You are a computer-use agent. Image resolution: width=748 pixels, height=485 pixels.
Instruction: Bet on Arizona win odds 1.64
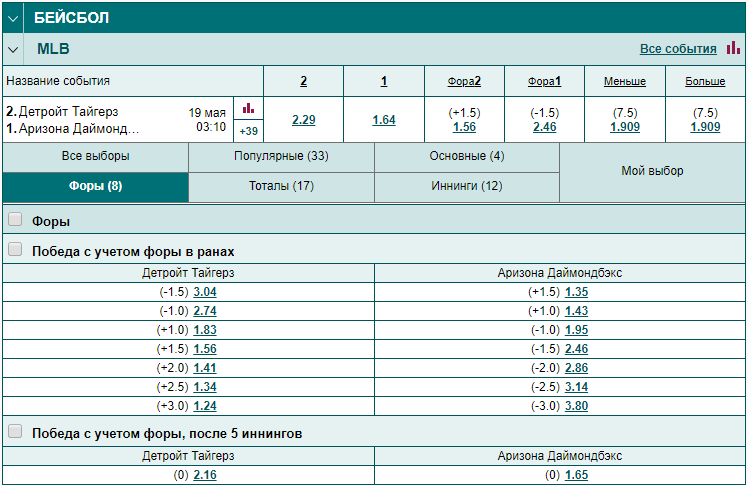[384, 120]
